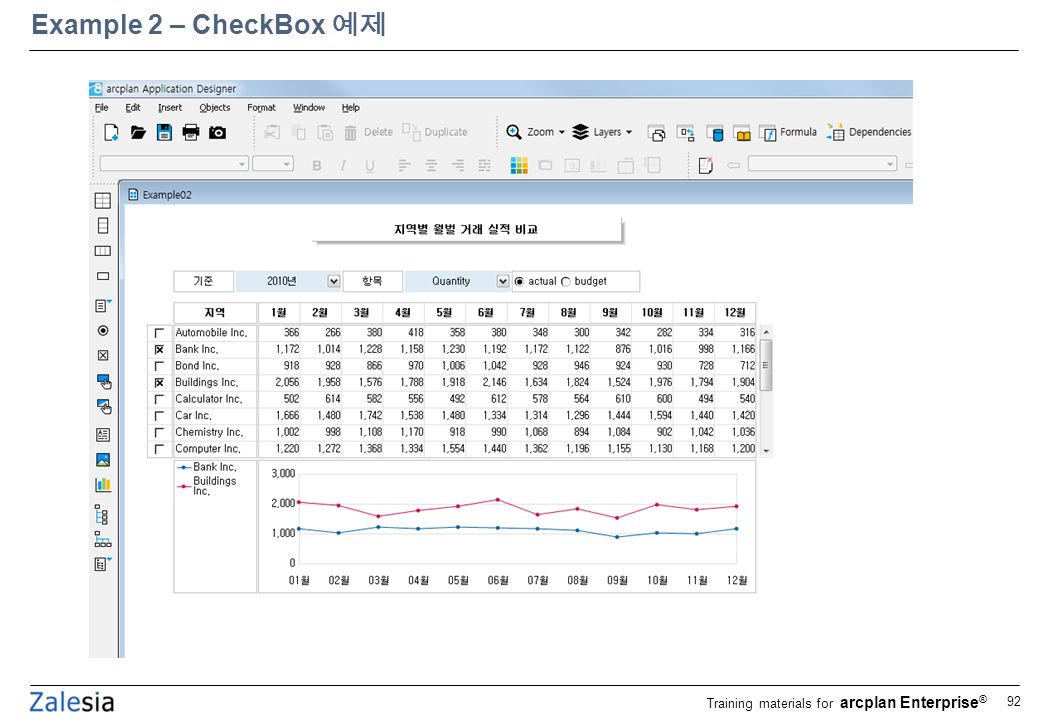This screenshot has height=720, width=1040.
Task: Click the scroll-up arrow of the table
Action: tap(766, 332)
